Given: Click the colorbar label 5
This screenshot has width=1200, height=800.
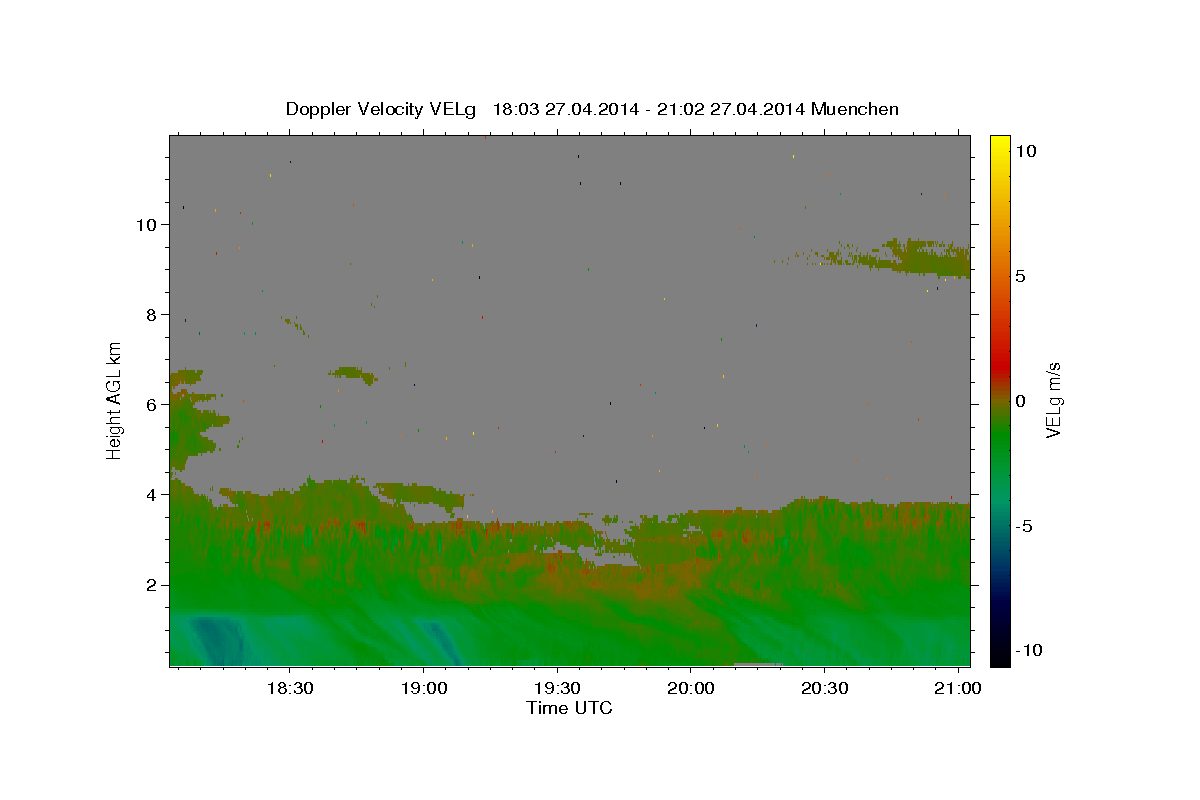Looking at the screenshot, I should tap(1020, 276).
